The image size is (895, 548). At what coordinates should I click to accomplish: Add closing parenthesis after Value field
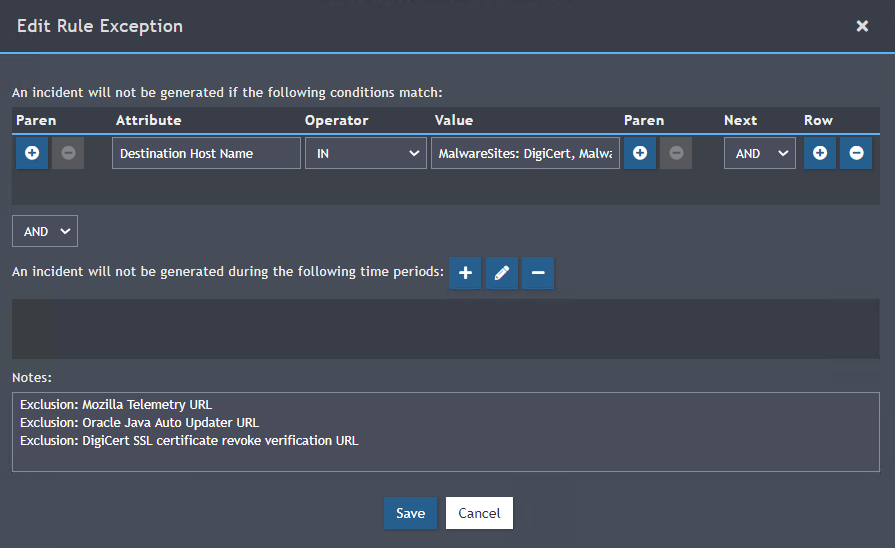click(640, 153)
